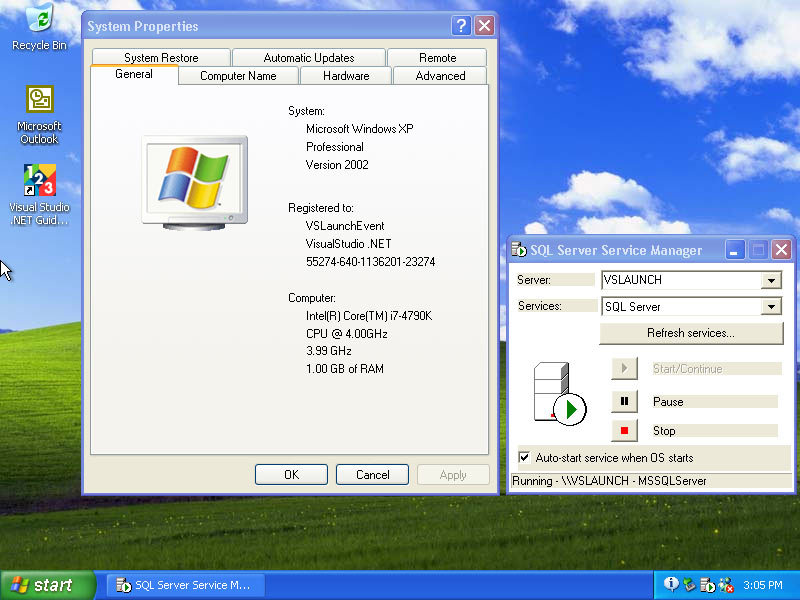Select the Visual Studio .NET Guide shortcut

[39, 195]
